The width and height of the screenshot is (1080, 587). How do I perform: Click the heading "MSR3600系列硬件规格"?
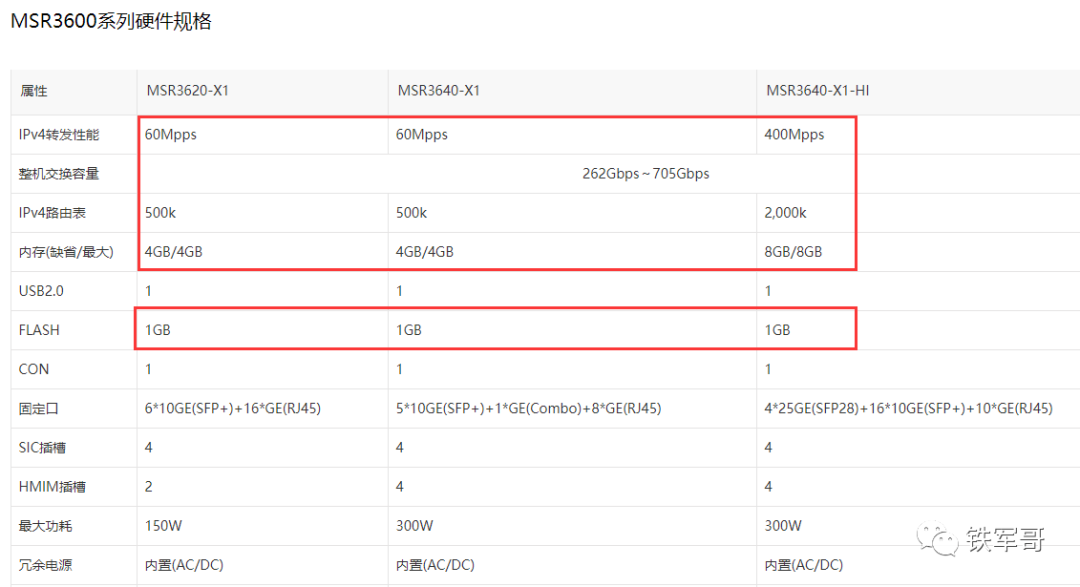tap(111, 21)
